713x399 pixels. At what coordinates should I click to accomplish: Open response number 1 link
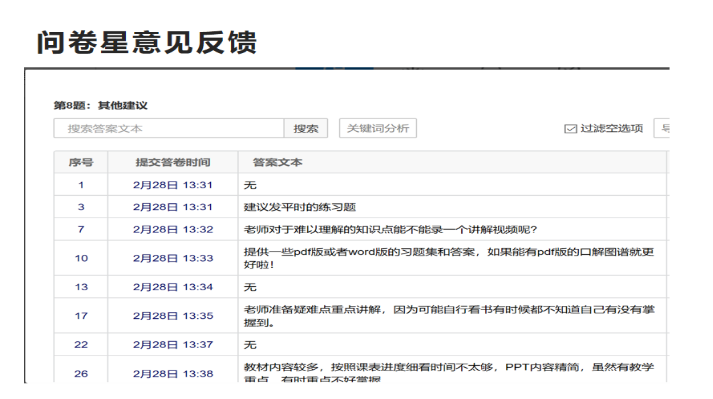81,185
